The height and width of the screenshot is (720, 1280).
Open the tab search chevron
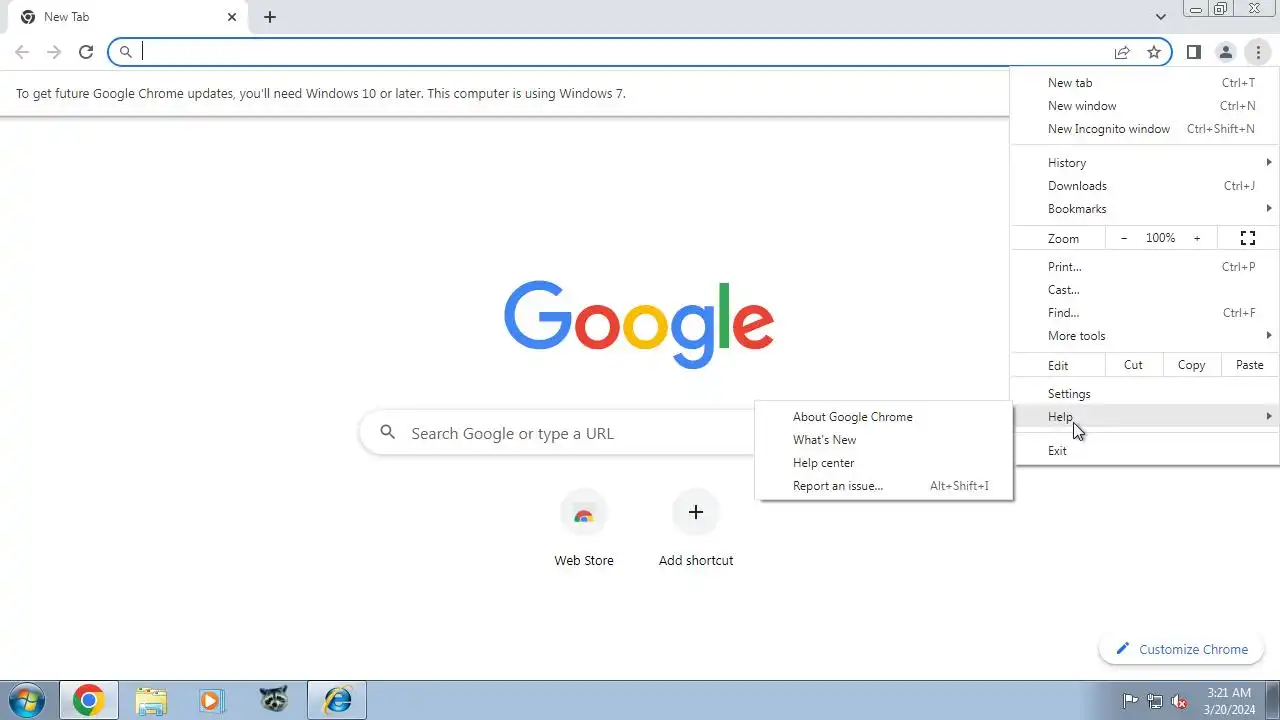(x=1160, y=17)
